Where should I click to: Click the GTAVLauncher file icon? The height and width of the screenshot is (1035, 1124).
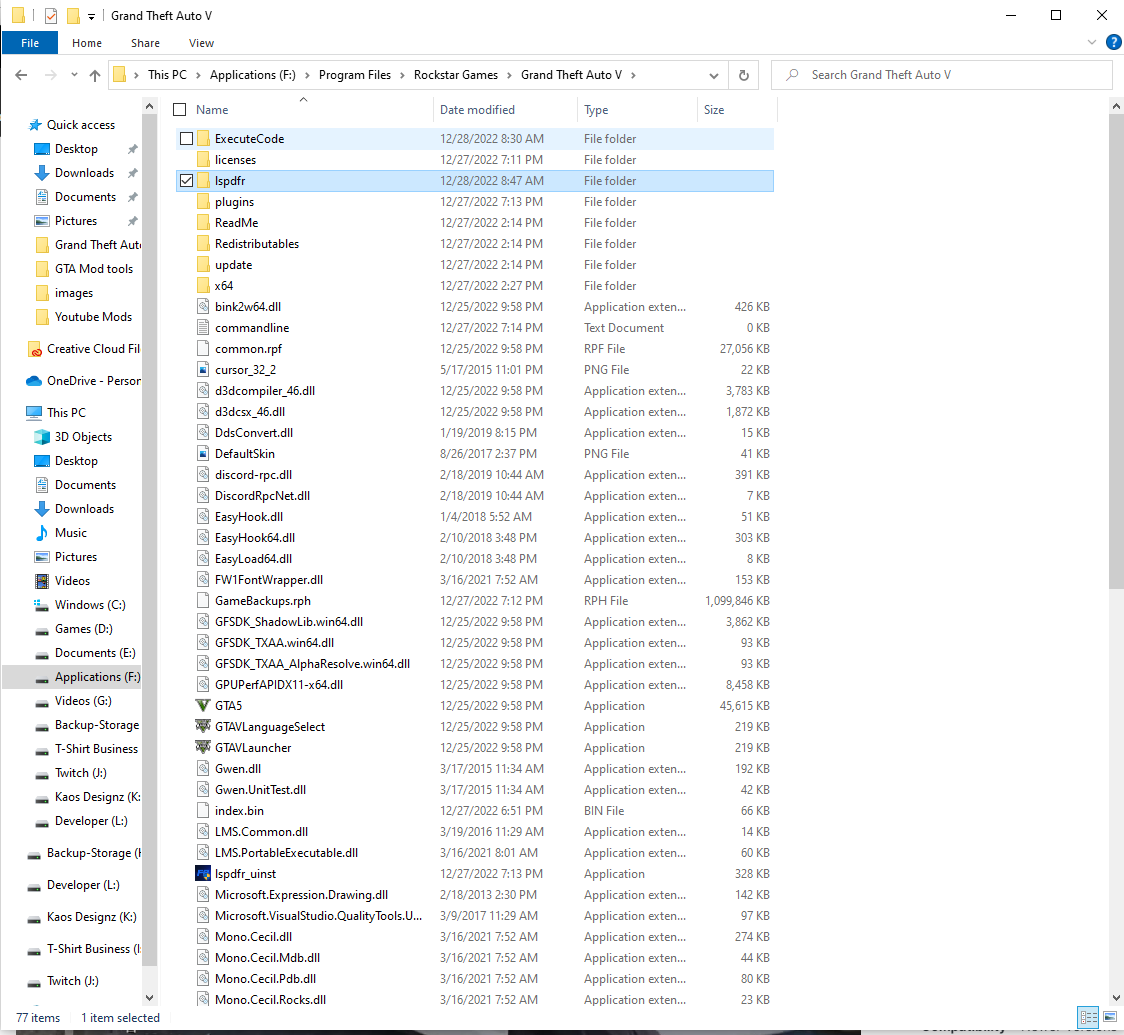(x=204, y=748)
